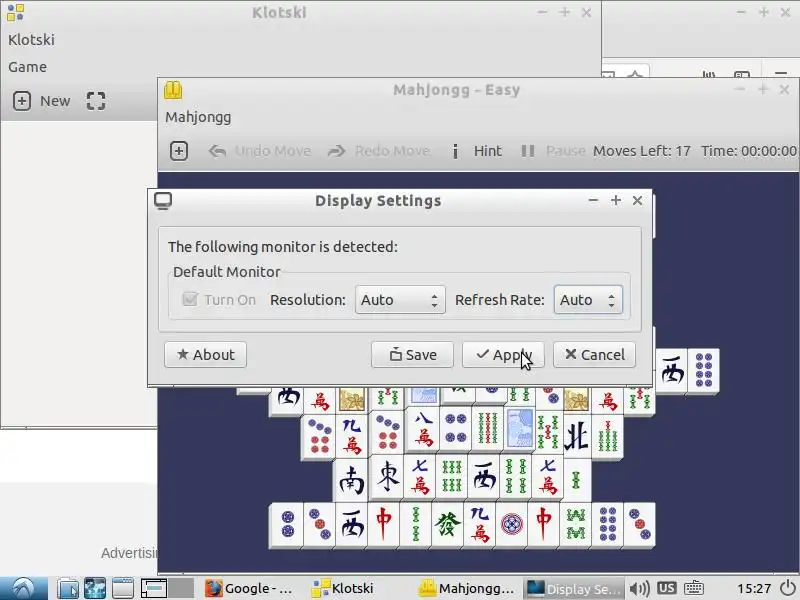Image resolution: width=800 pixels, height=600 pixels.
Task: Toggle fullscreen icon in Klotski toolbar
Action: point(96,101)
